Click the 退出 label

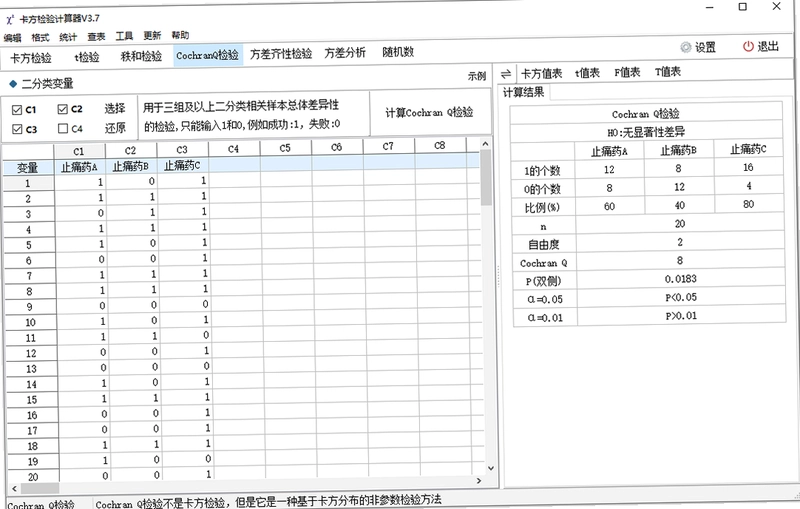point(768,46)
